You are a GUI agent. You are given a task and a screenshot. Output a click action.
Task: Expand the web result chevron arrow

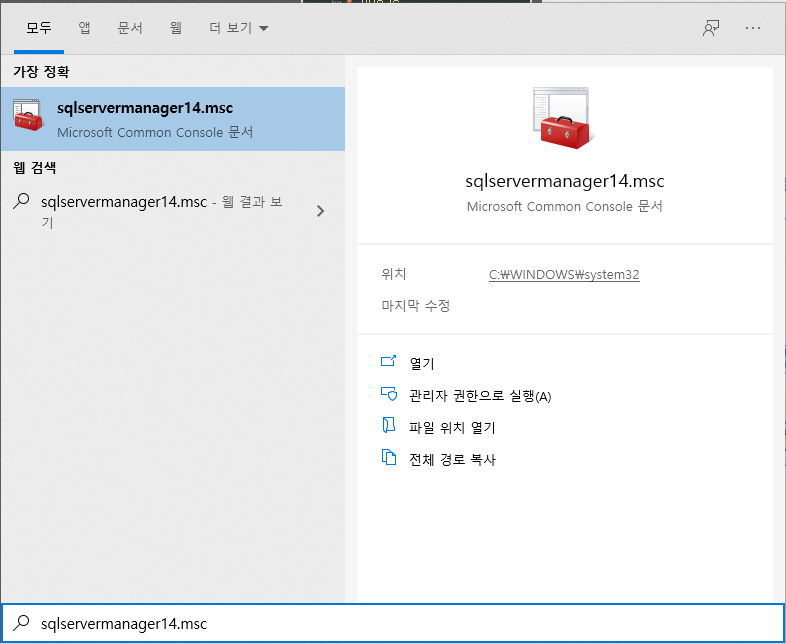coord(320,211)
